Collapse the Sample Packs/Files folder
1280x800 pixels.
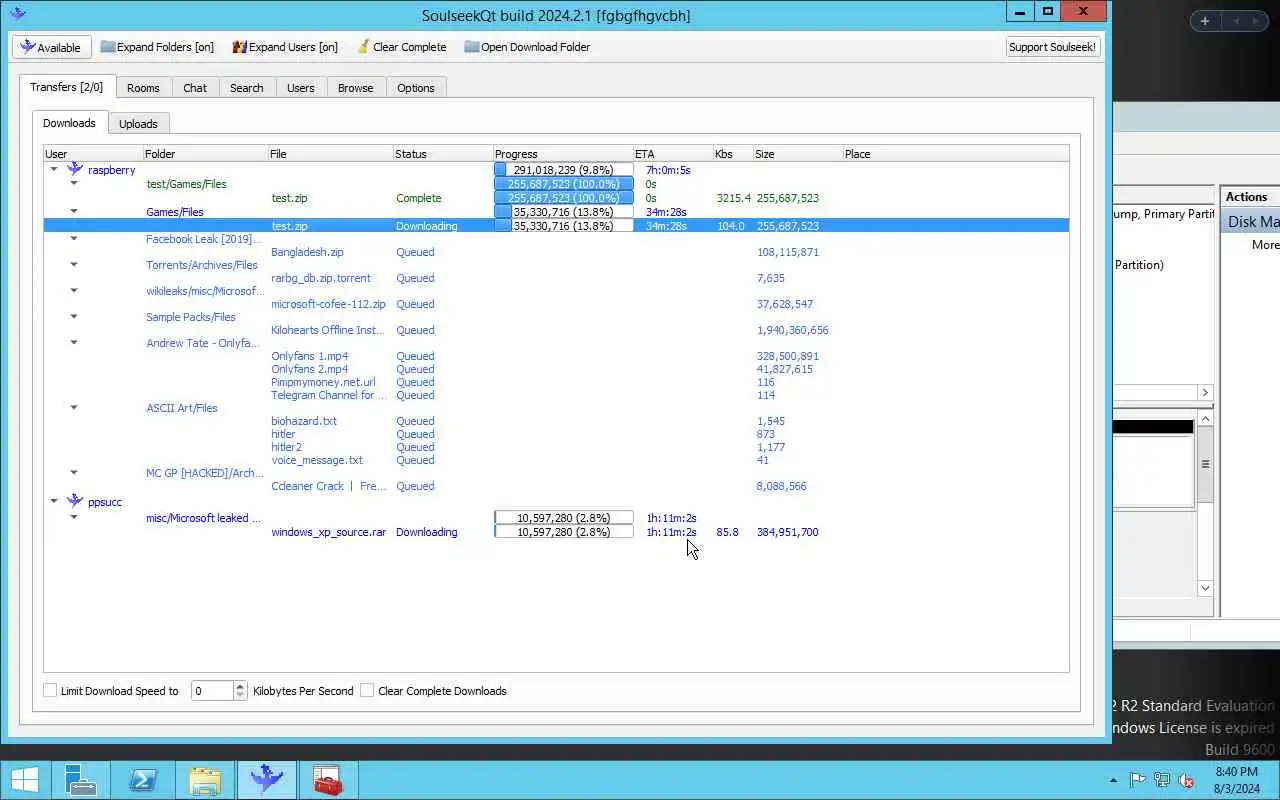pyautogui.click(x=74, y=316)
